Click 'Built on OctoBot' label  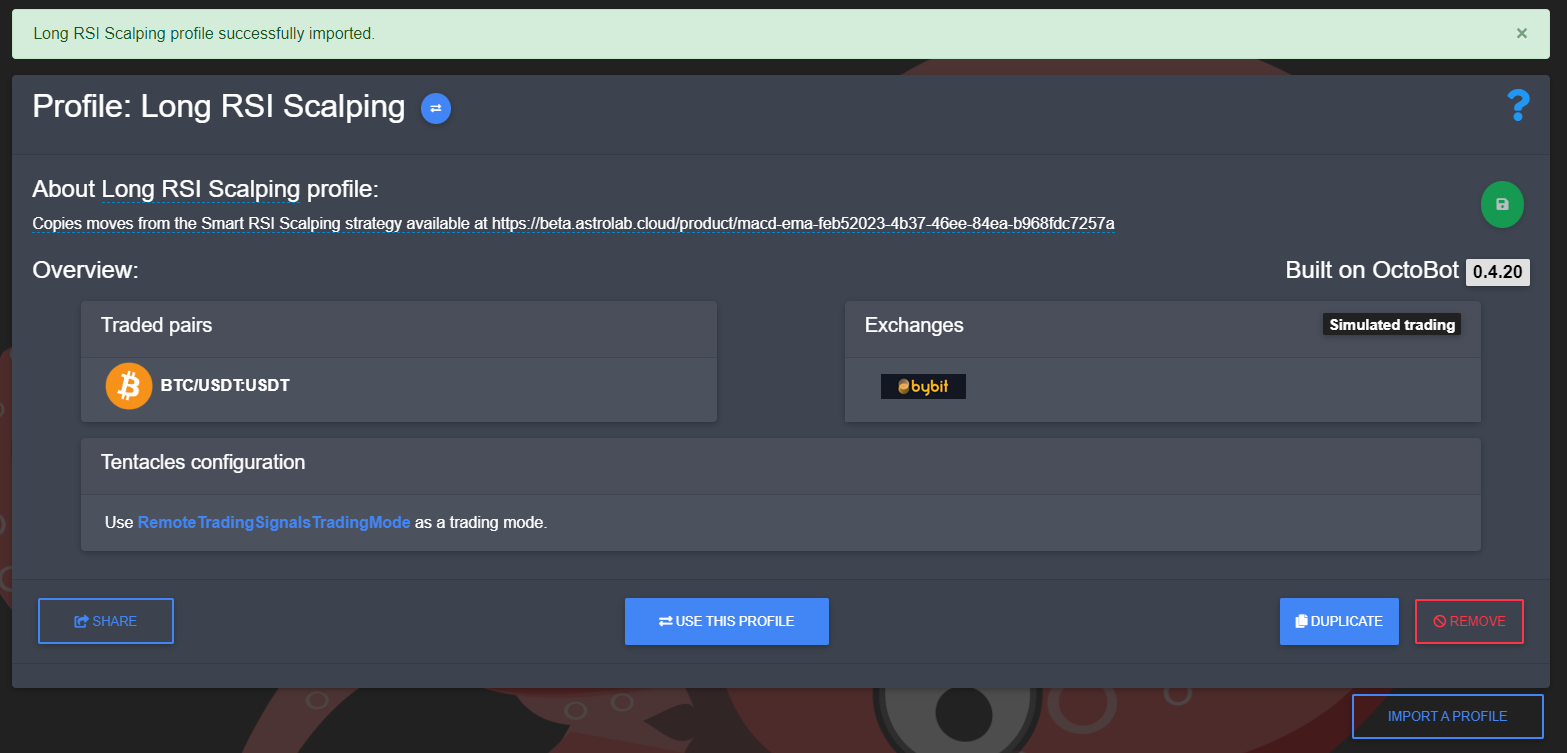pyautogui.click(x=1372, y=271)
